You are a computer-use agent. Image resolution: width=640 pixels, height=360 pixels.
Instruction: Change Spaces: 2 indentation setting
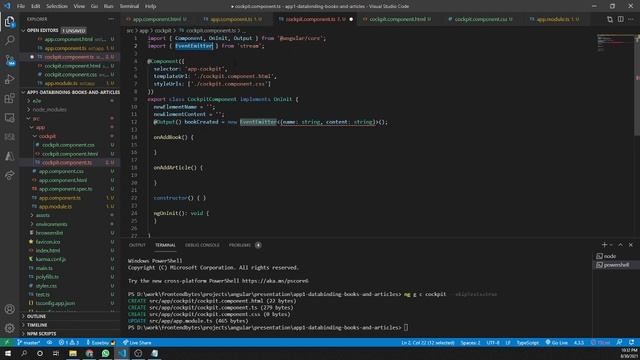tap(470, 342)
